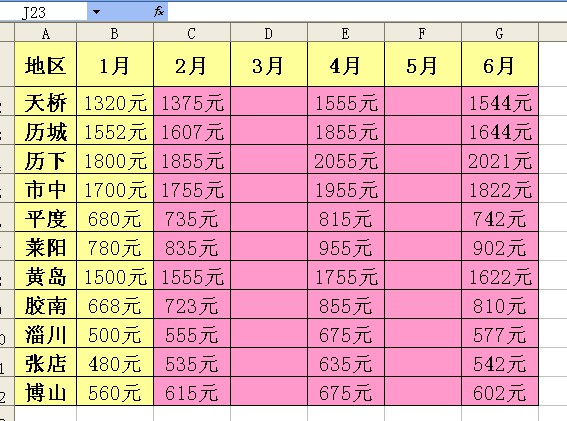Click into the formula bar input area
Image resolution: width=567 pixels, height=421 pixels.
(x=367, y=12)
